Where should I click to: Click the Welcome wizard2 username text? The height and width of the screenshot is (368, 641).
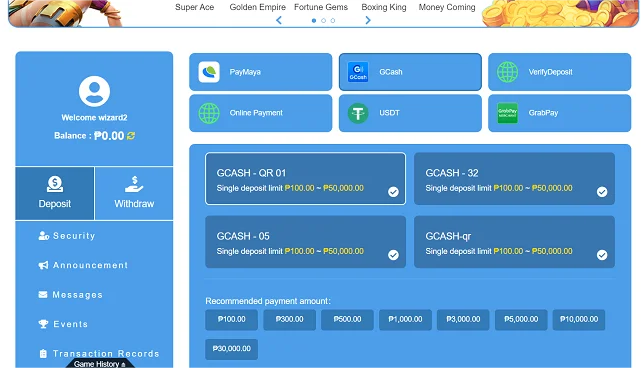tap(94, 118)
